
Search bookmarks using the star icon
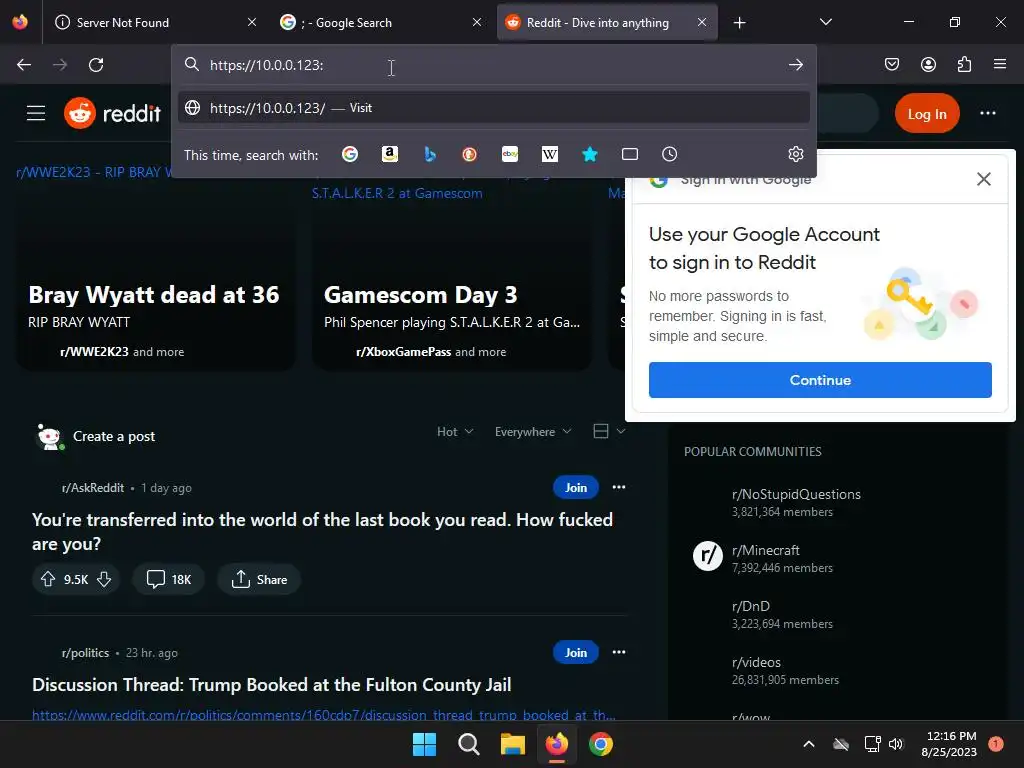tap(590, 154)
